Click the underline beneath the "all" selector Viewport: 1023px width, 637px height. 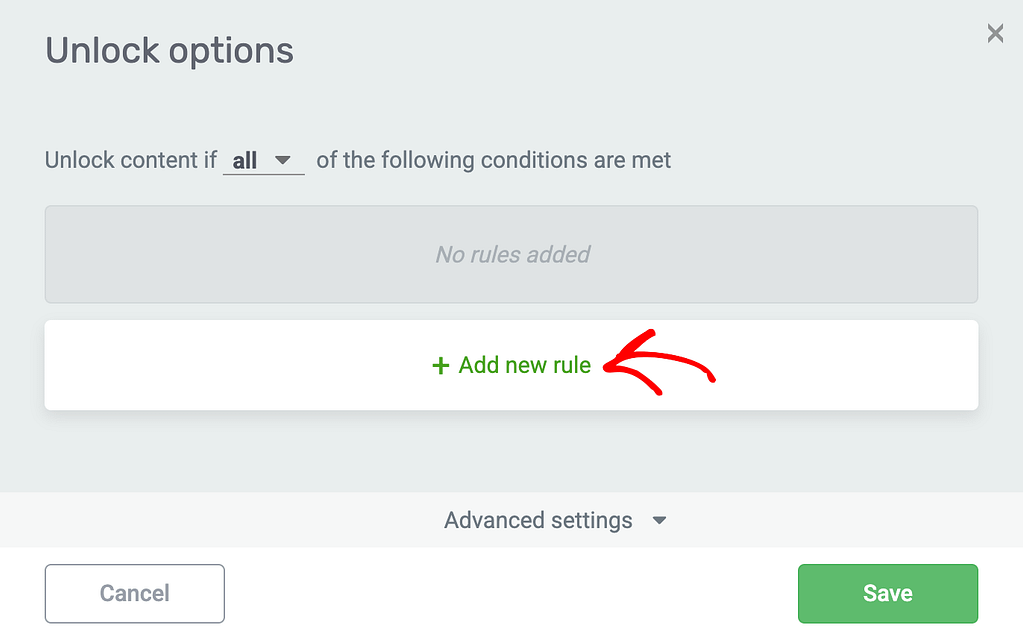point(263,175)
